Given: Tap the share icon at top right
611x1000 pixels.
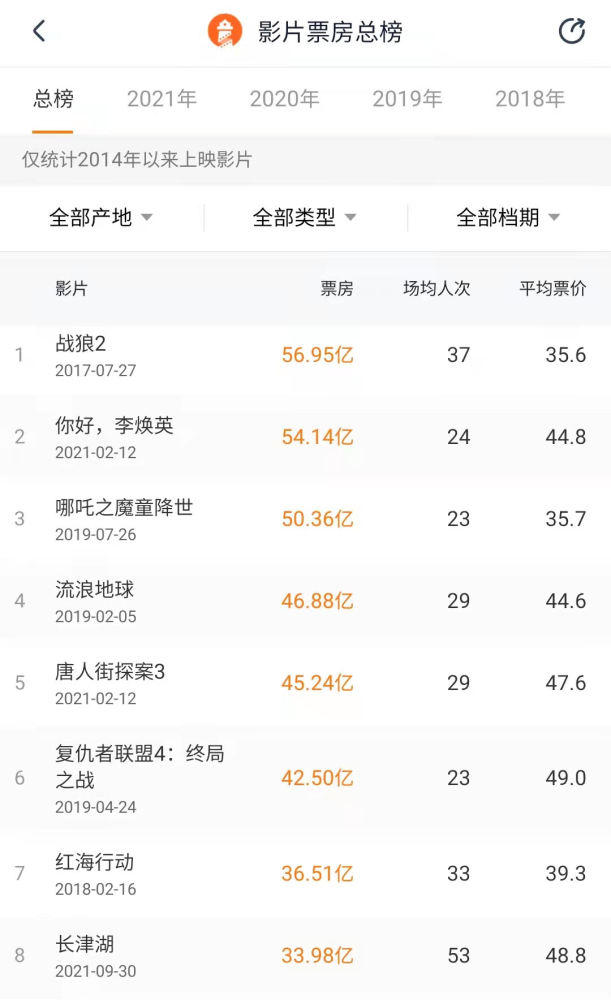Looking at the screenshot, I should point(571,31).
